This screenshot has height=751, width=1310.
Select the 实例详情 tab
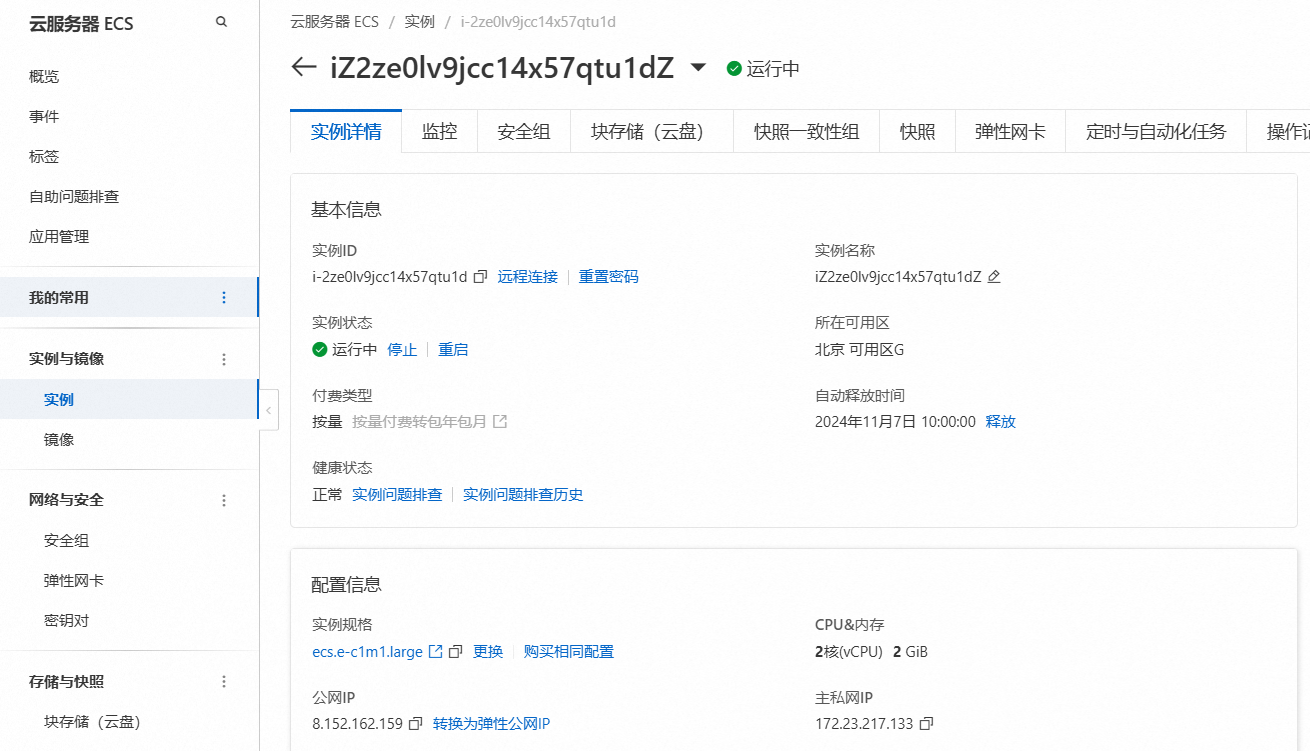(346, 131)
